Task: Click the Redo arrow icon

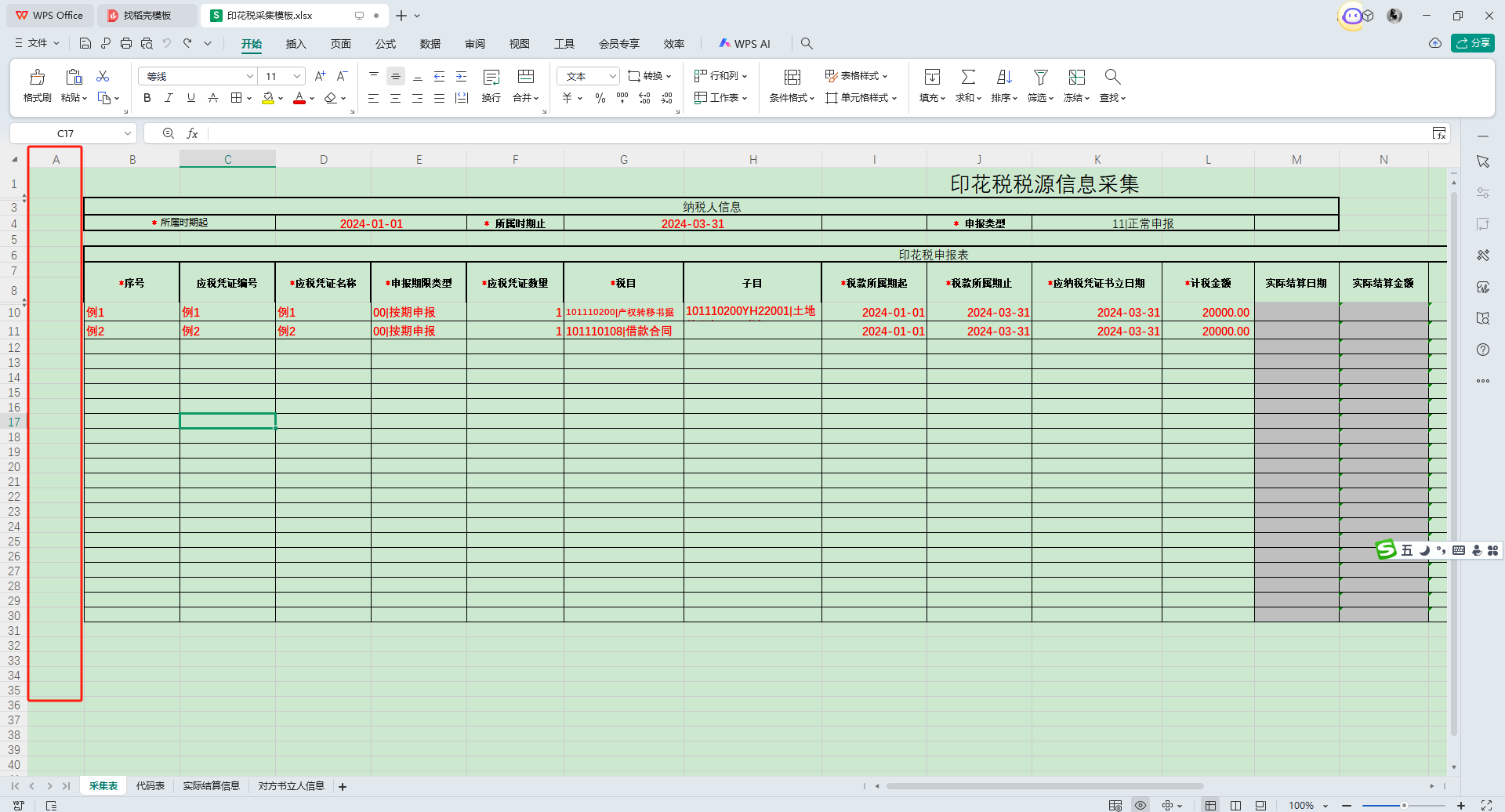Action: point(187,43)
